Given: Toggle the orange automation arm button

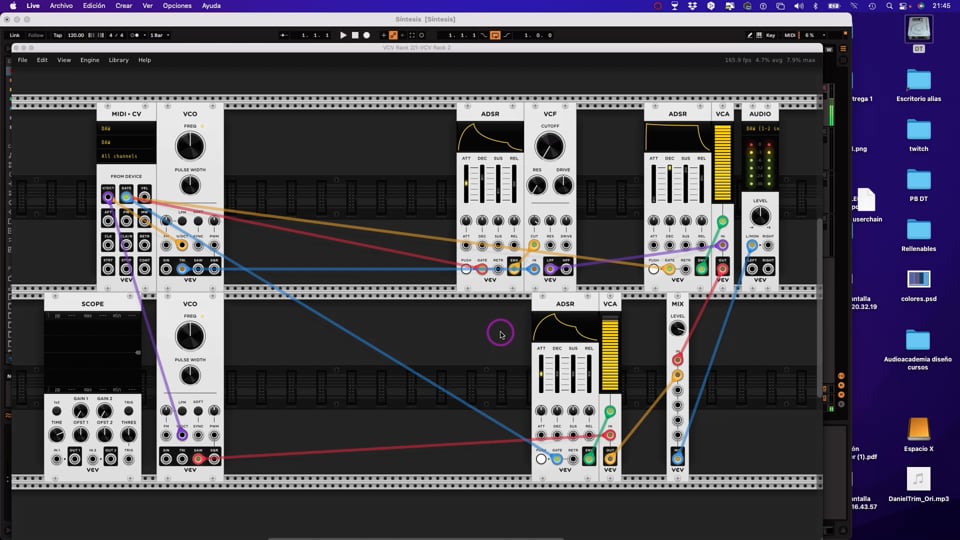Looking at the screenshot, I should click(x=393, y=36).
